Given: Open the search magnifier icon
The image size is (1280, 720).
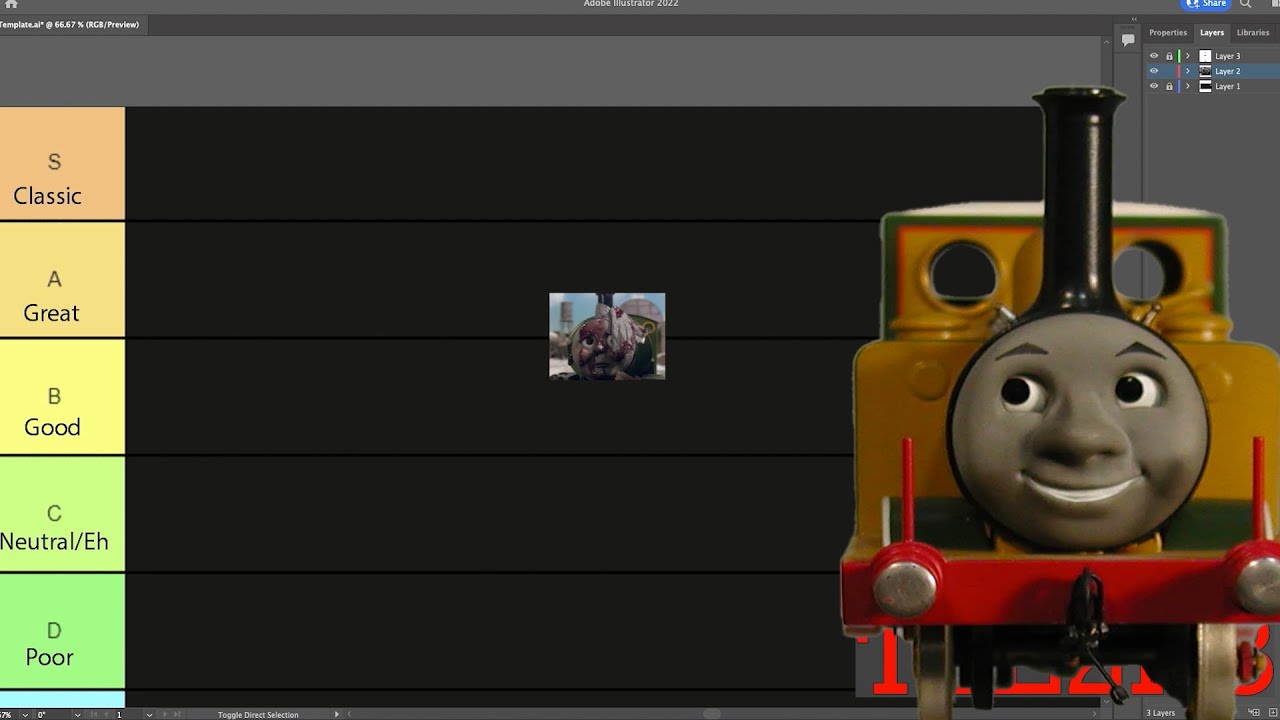Looking at the screenshot, I should [1246, 4].
